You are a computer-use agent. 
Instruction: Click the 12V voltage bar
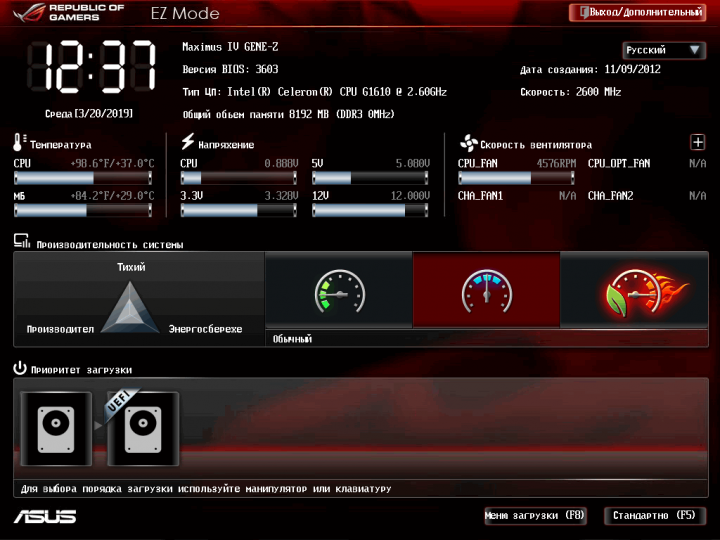370,210
